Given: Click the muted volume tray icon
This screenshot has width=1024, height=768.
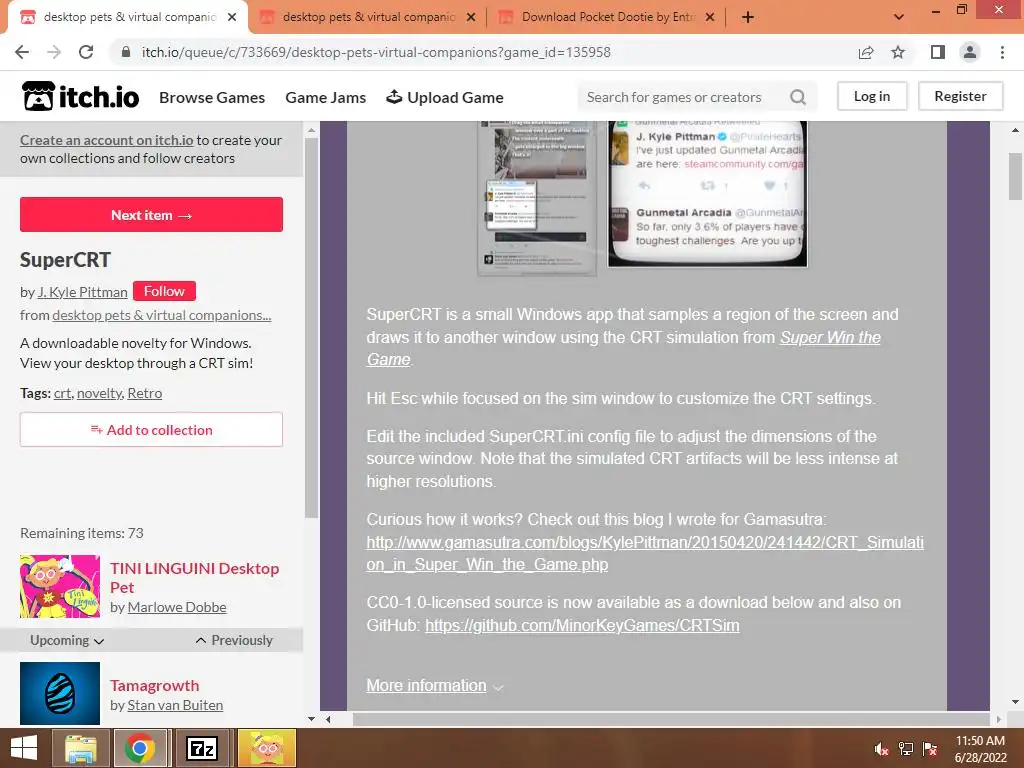Looking at the screenshot, I should pos(881,749).
